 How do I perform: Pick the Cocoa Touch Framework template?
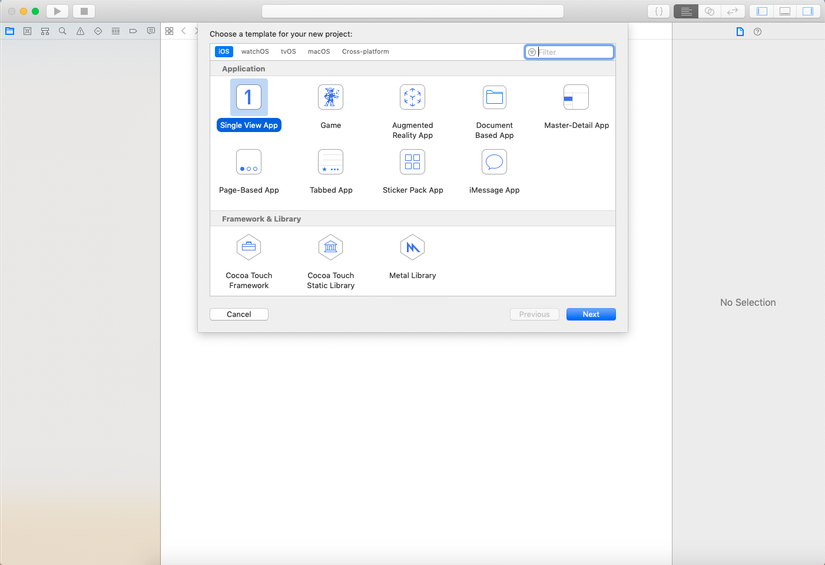click(x=249, y=261)
